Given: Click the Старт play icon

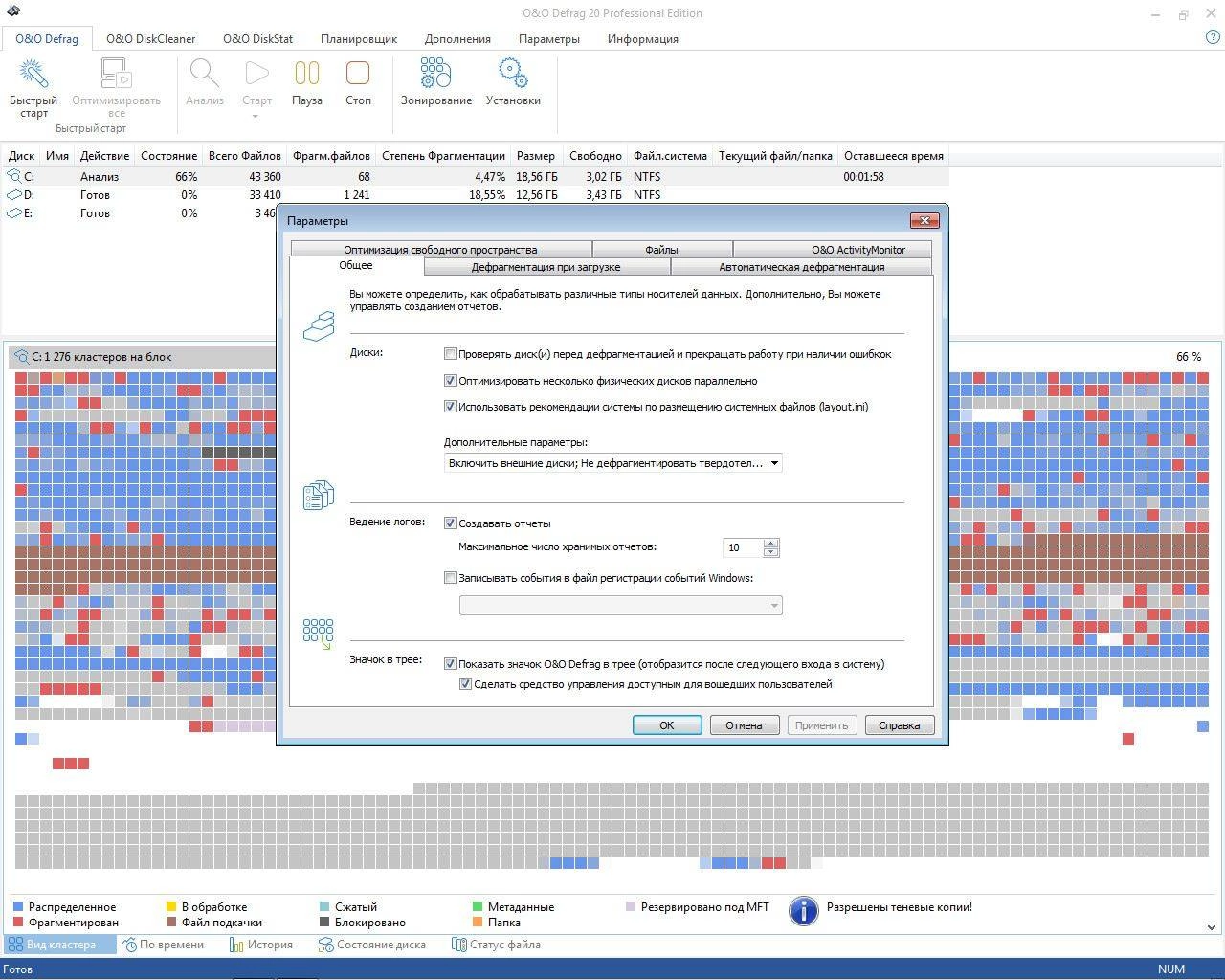Looking at the screenshot, I should (x=256, y=74).
